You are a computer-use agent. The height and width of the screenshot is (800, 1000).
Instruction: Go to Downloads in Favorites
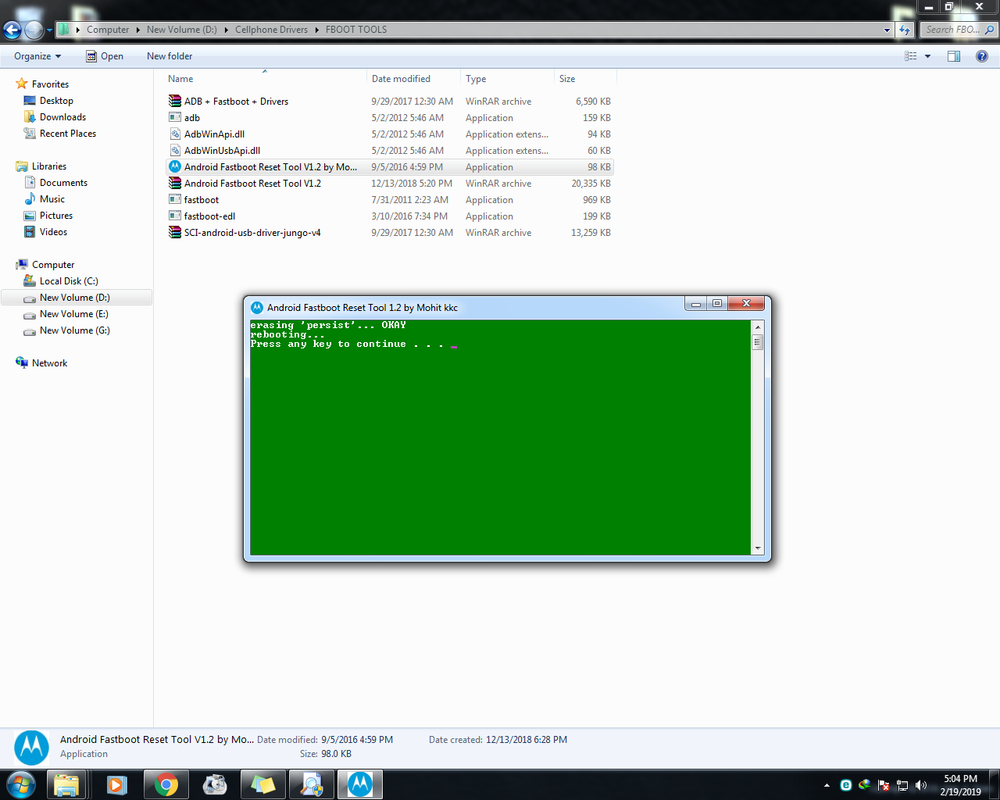point(62,117)
